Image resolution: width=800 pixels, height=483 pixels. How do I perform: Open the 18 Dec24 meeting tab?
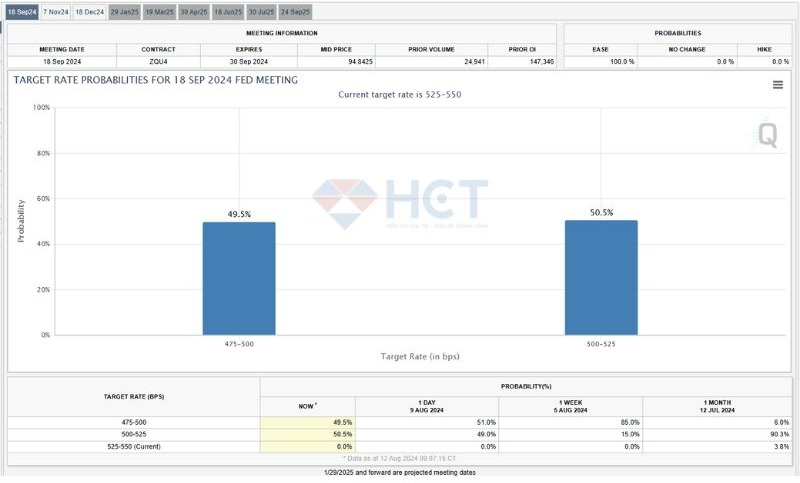(x=89, y=12)
